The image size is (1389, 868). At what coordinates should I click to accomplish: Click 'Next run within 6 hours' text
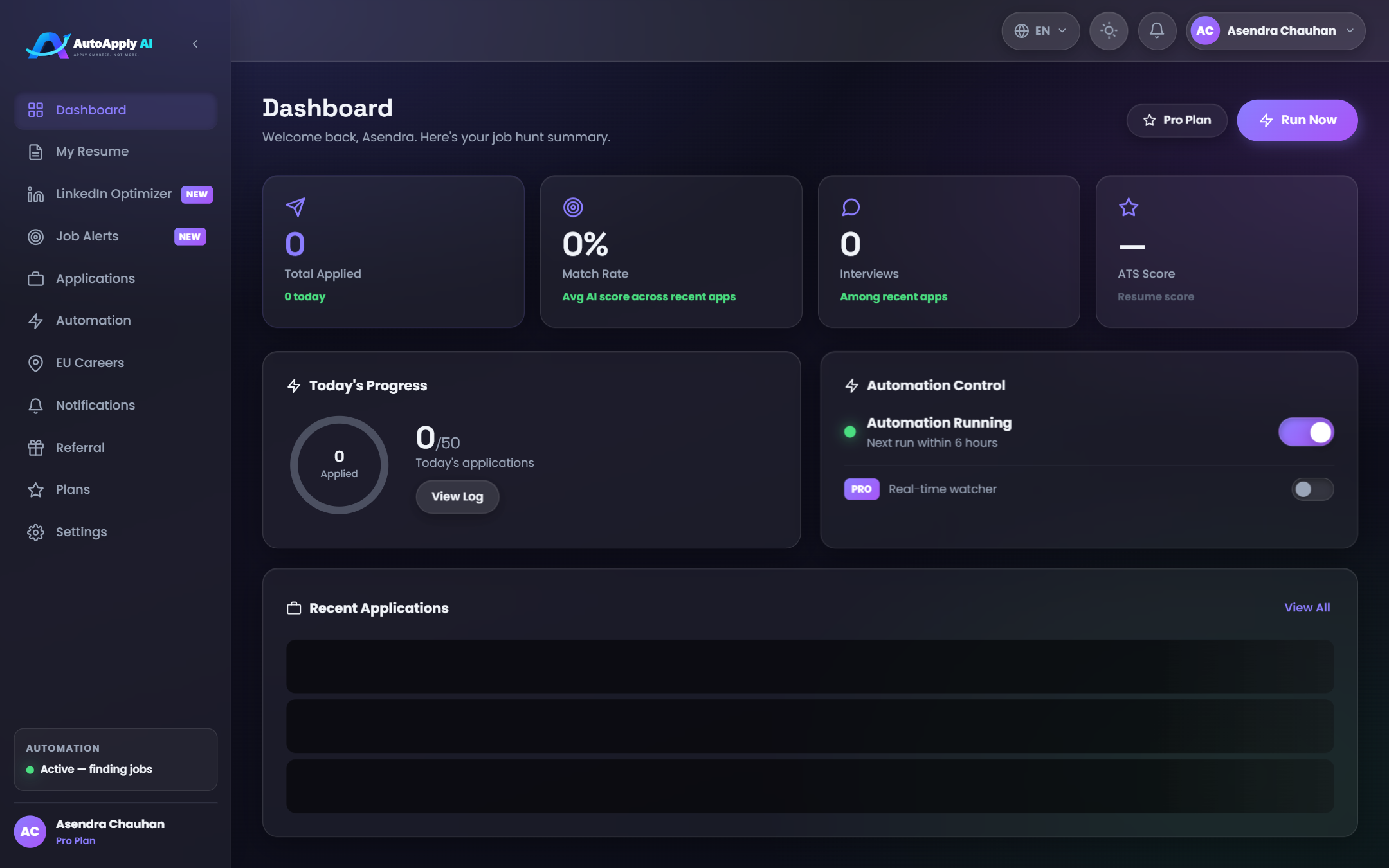click(x=932, y=443)
